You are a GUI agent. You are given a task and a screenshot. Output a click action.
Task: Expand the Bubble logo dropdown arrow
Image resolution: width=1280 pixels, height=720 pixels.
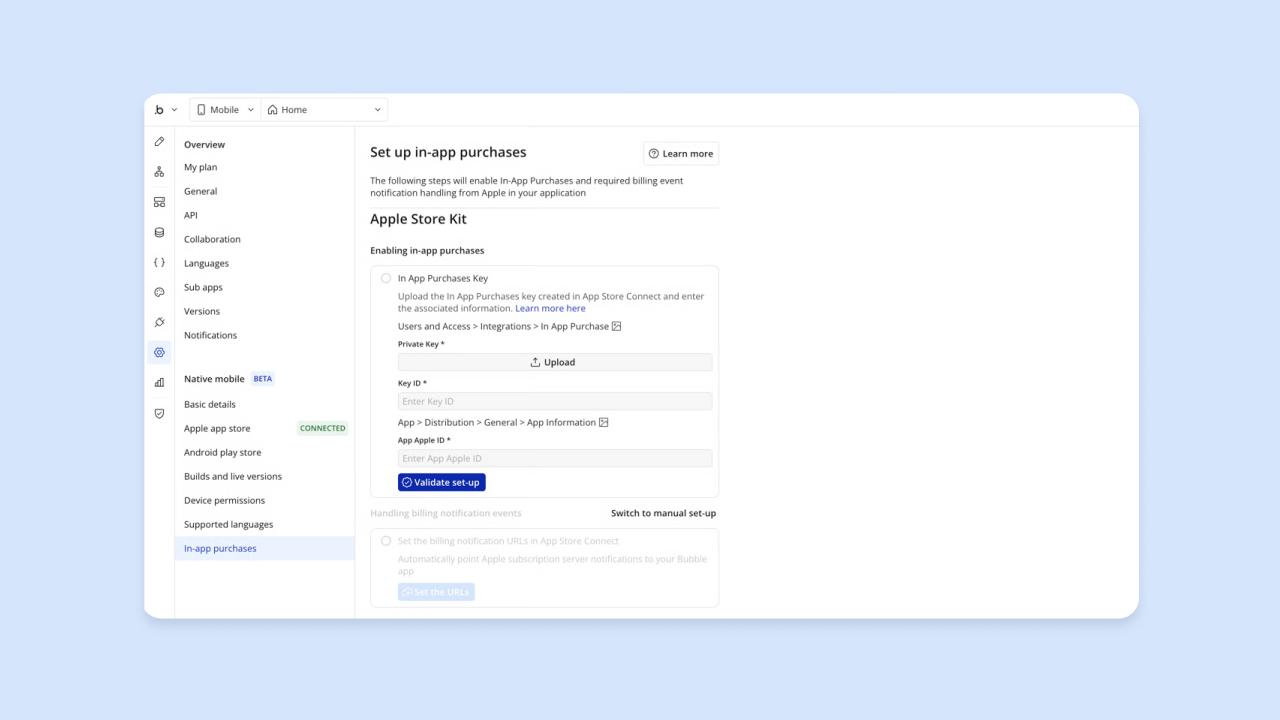[x=174, y=110]
